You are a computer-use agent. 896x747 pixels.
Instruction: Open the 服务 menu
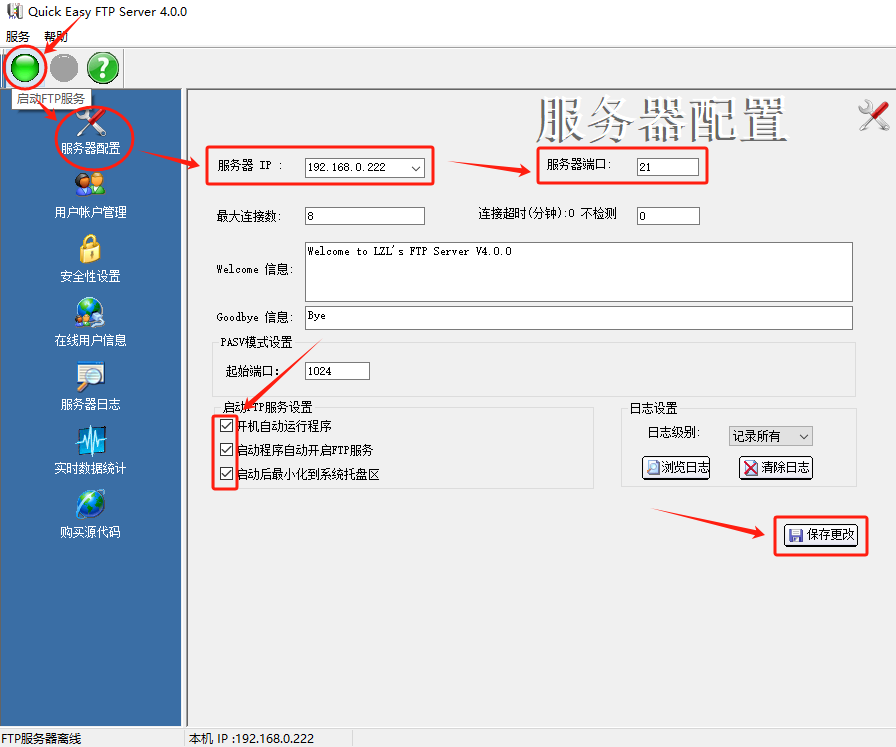pos(17,36)
